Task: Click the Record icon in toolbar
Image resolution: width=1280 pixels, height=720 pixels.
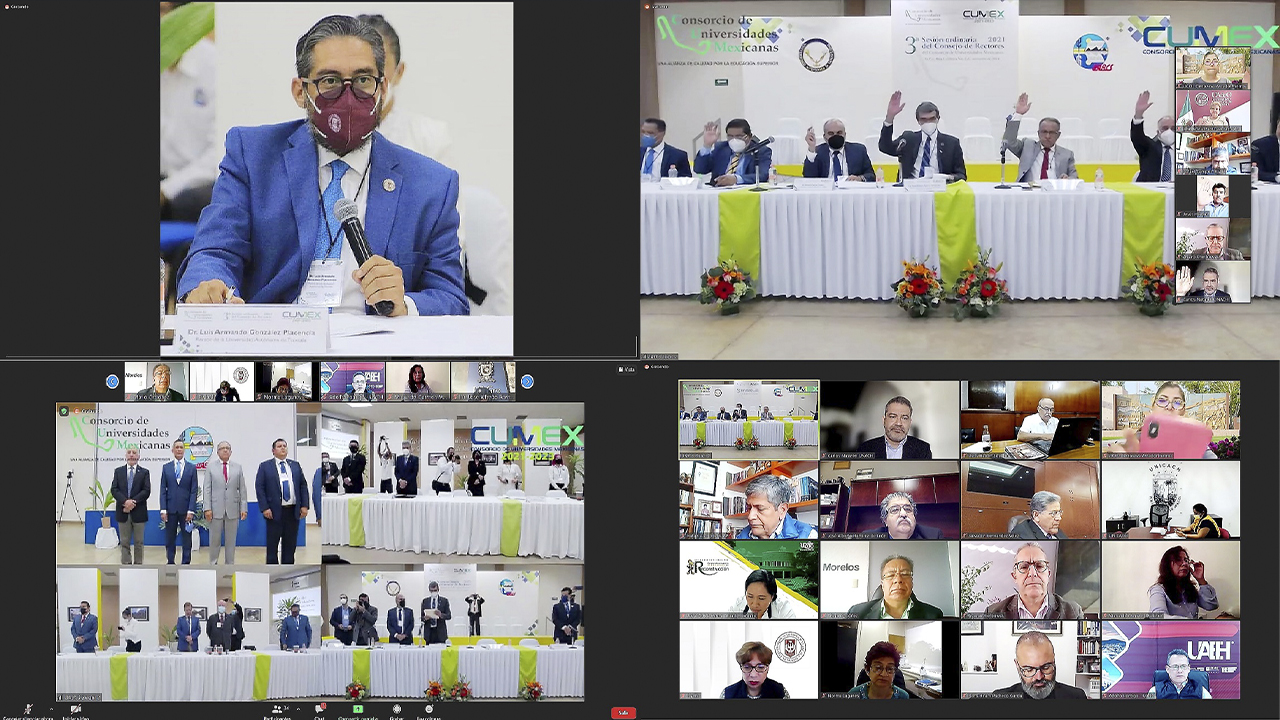Action: [396, 709]
